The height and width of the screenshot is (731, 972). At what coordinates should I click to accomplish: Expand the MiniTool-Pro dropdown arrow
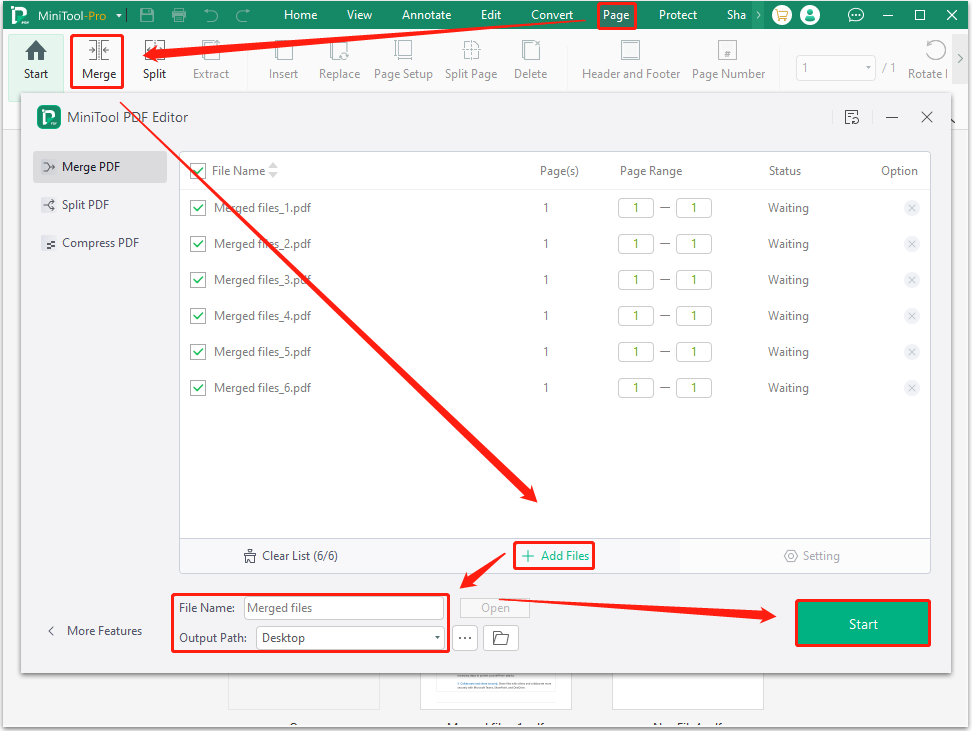120,14
